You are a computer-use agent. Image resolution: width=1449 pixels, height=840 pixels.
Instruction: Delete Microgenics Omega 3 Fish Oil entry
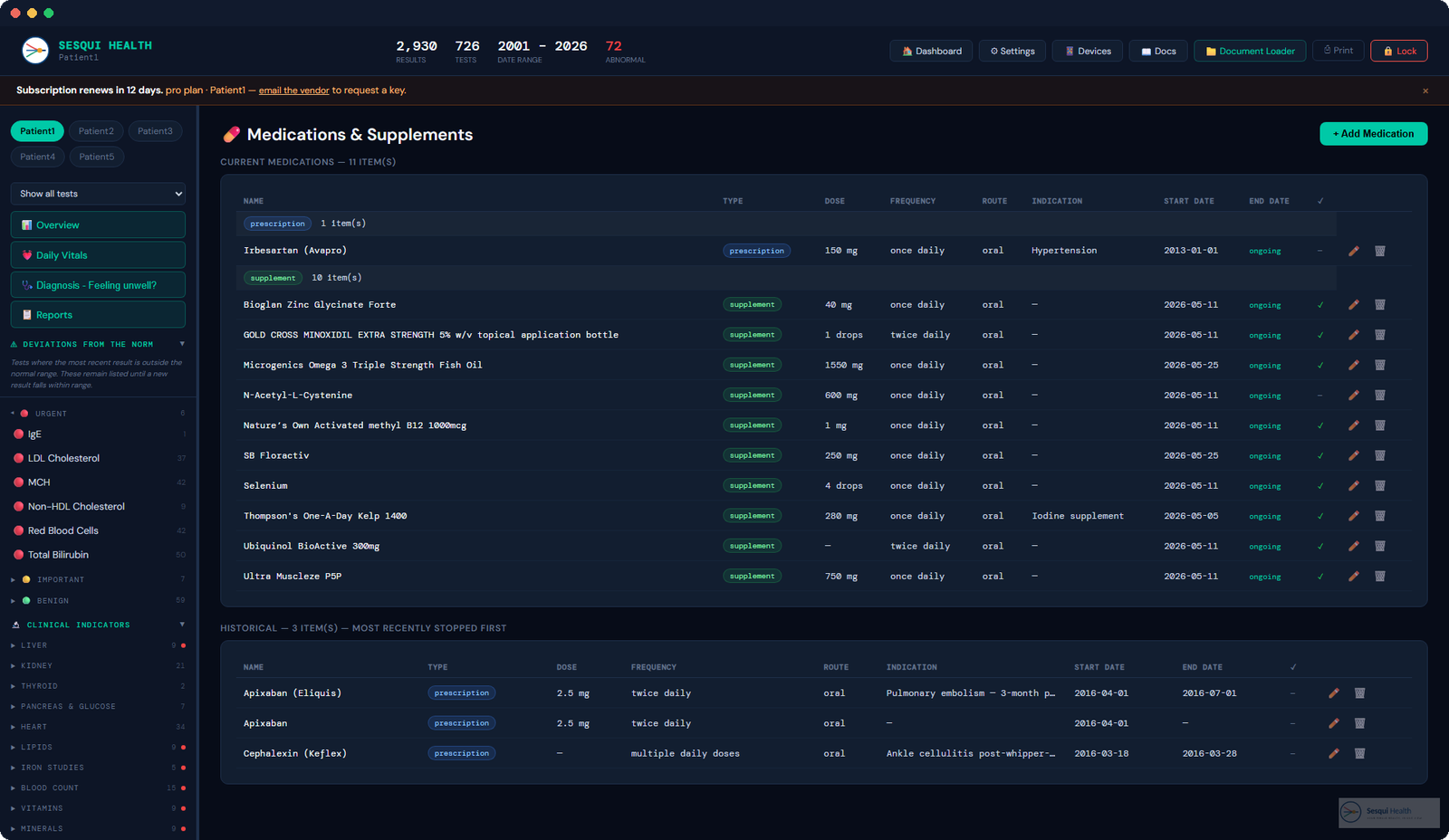pyautogui.click(x=1380, y=366)
